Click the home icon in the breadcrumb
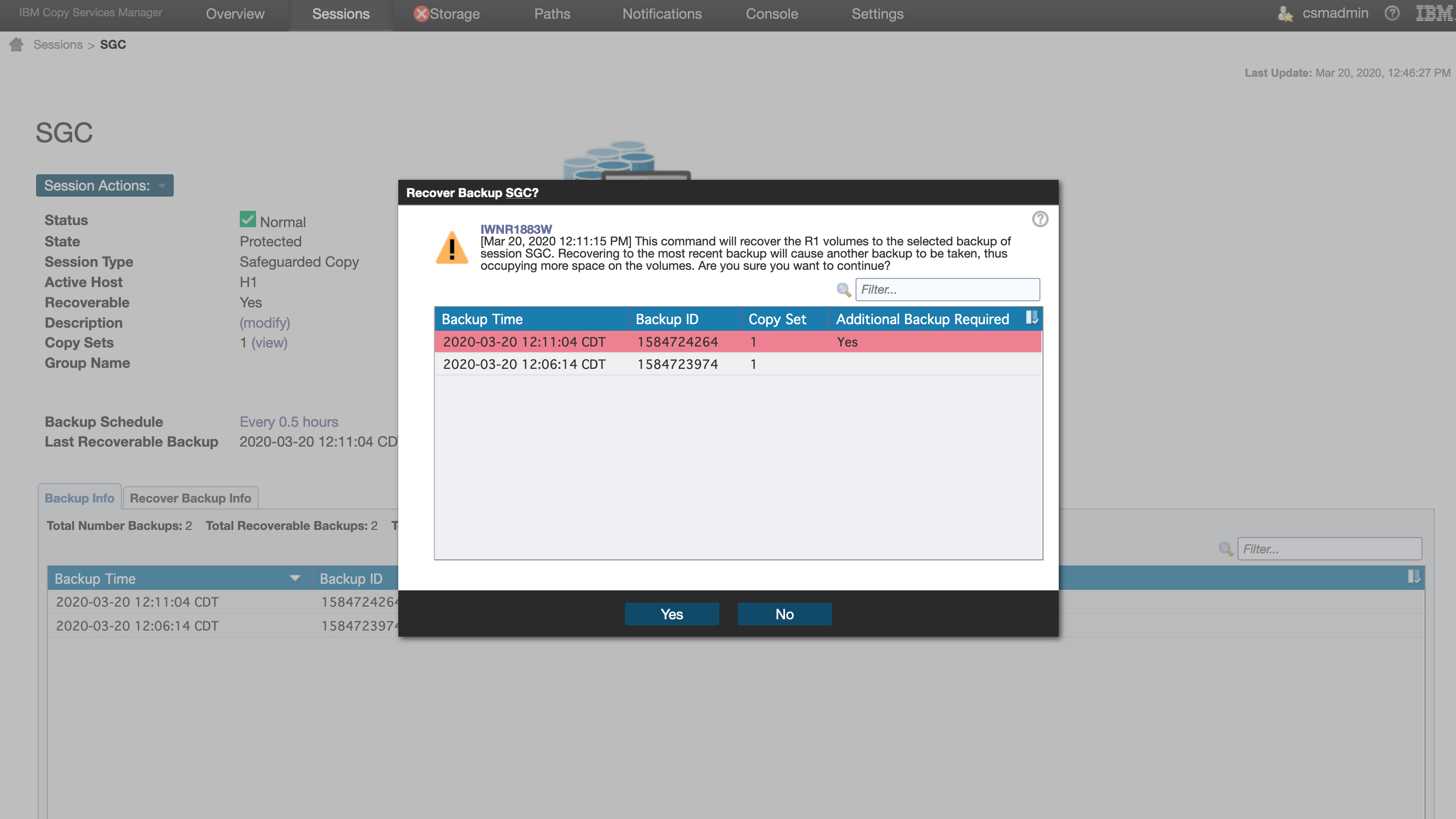 [x=16, y=44]
